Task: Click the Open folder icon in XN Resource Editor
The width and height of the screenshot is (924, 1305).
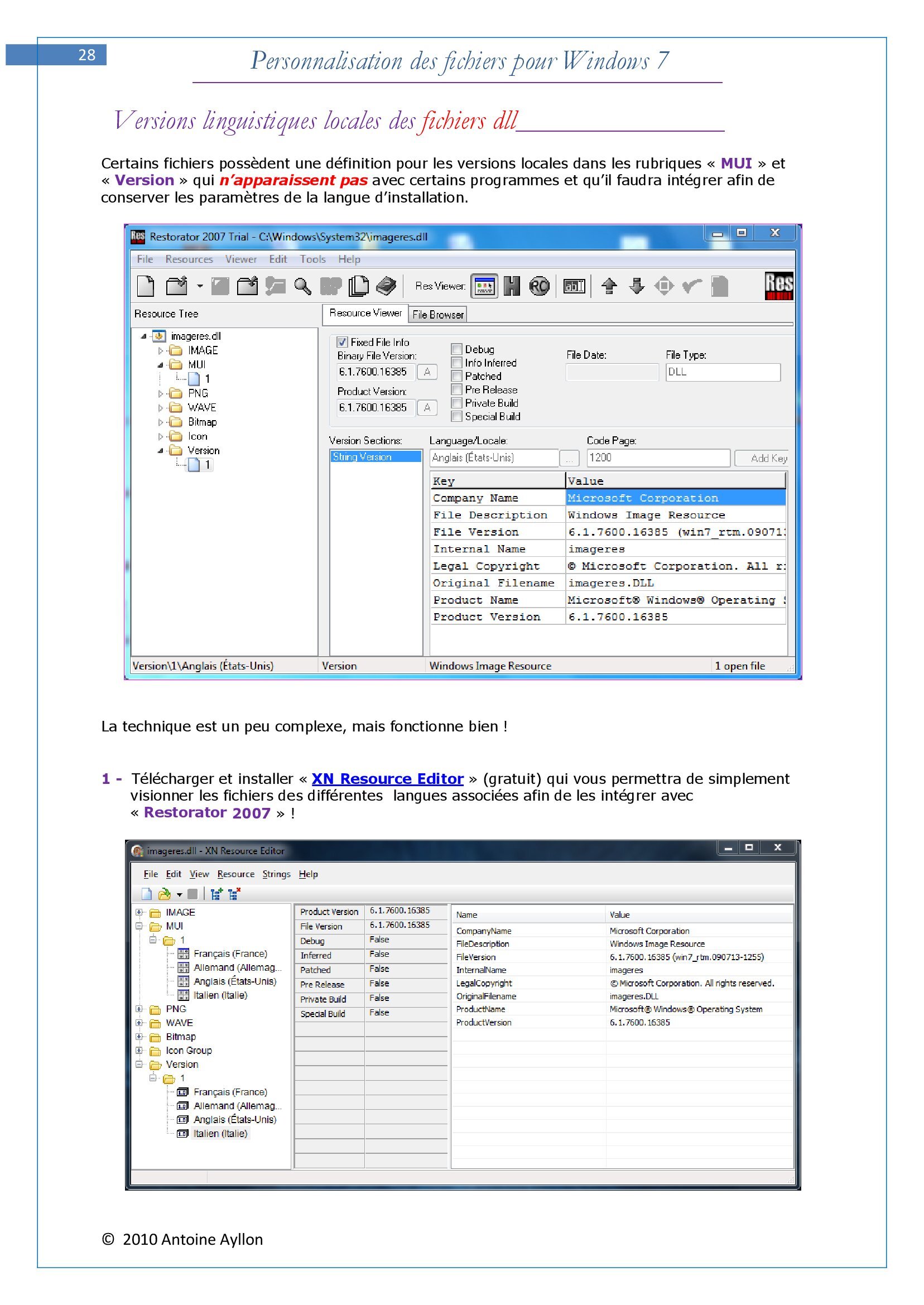Action: pos(165,894)
